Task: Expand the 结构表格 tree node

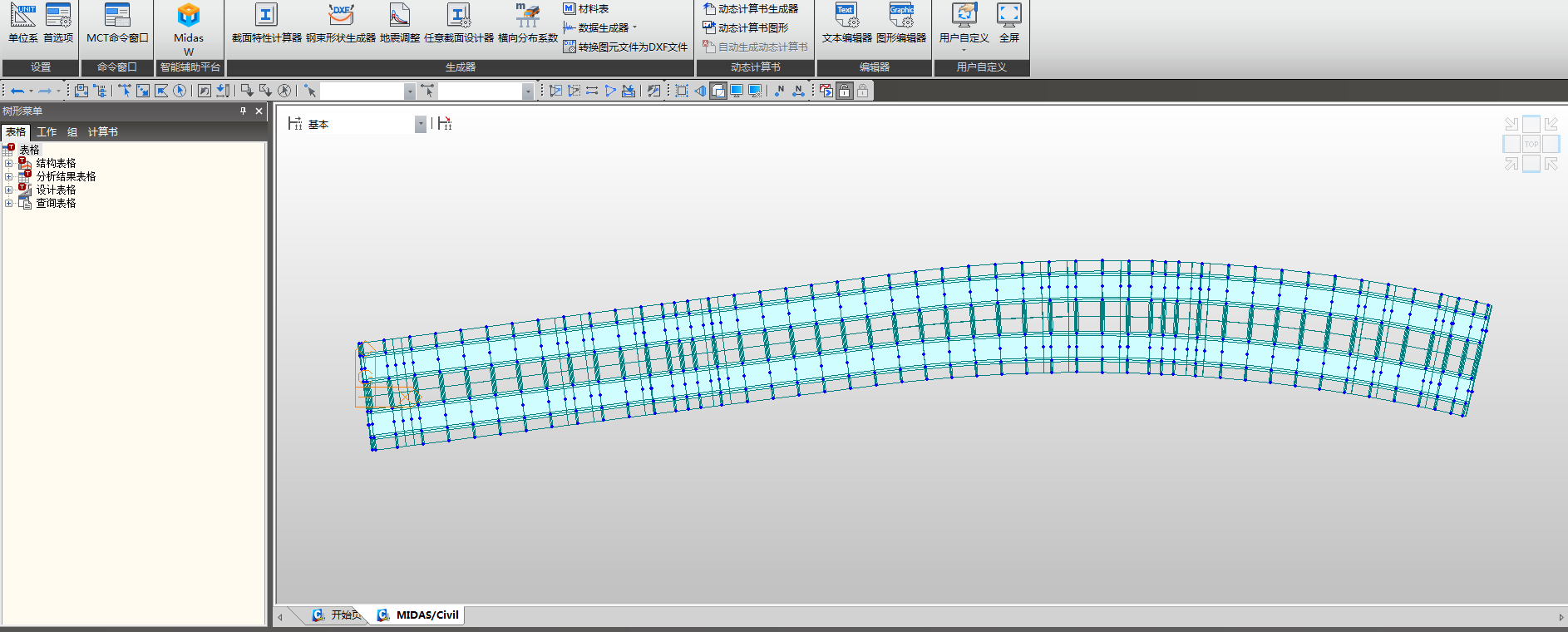Action: [8, 164]
